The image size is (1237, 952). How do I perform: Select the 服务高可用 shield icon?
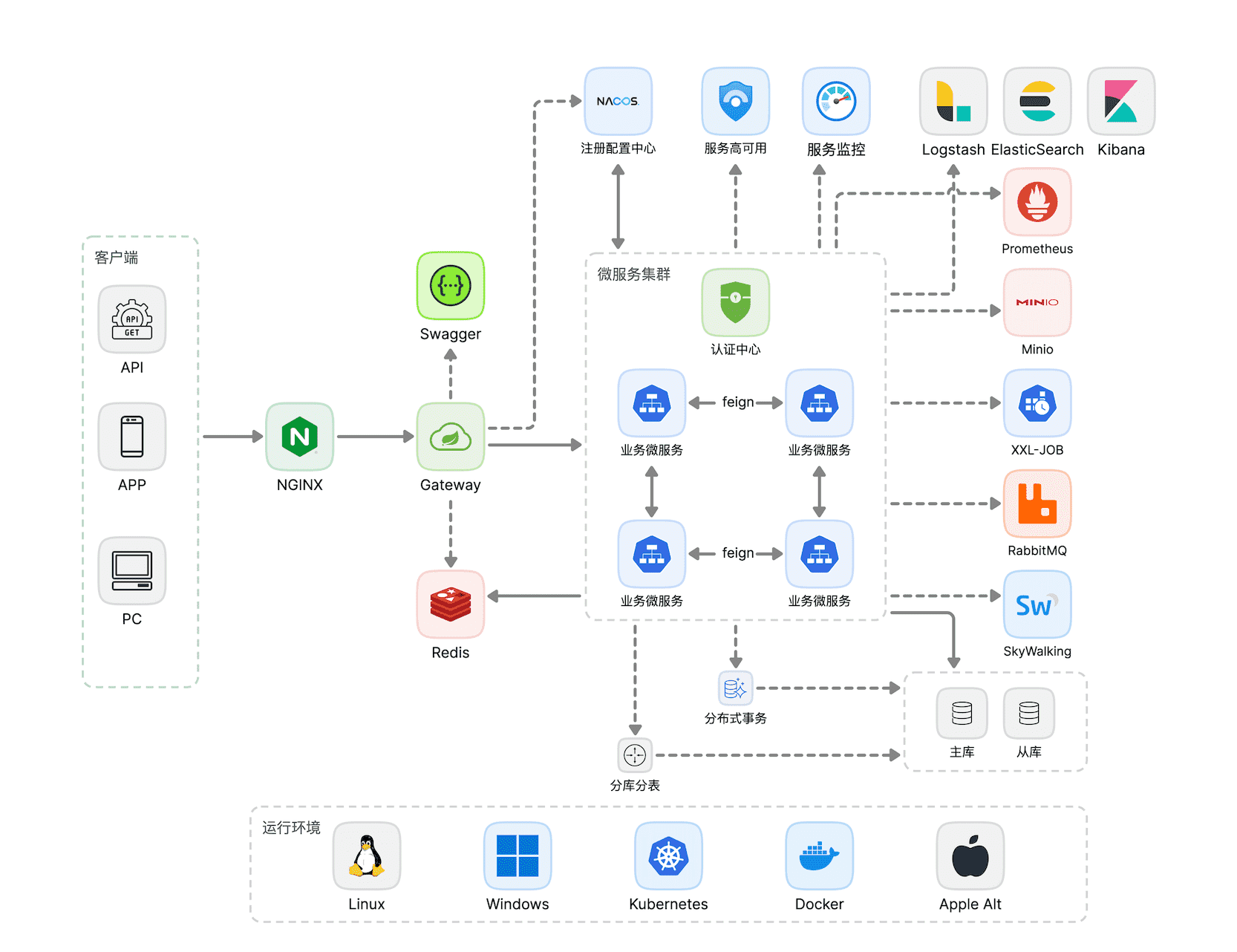[x=735, y=101]
